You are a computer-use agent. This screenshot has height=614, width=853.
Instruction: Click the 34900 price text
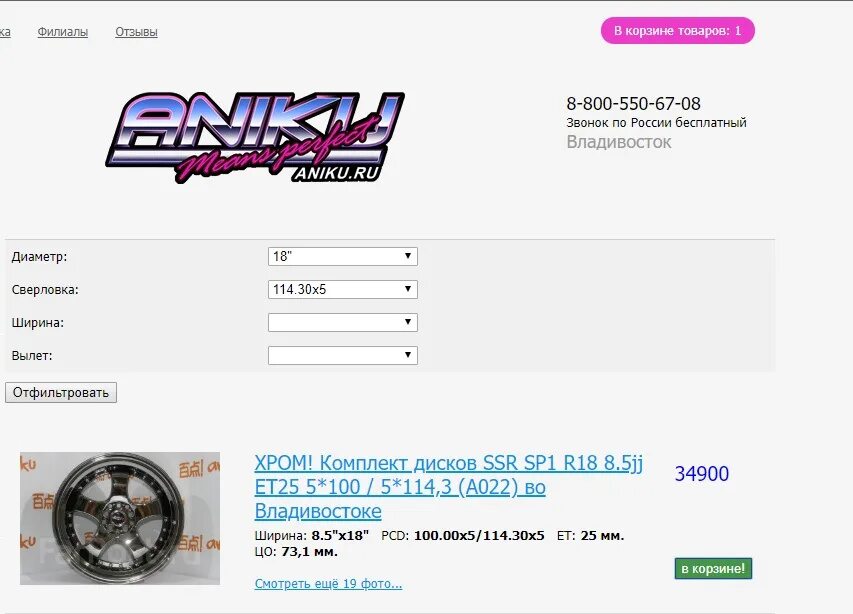point(702,474)
